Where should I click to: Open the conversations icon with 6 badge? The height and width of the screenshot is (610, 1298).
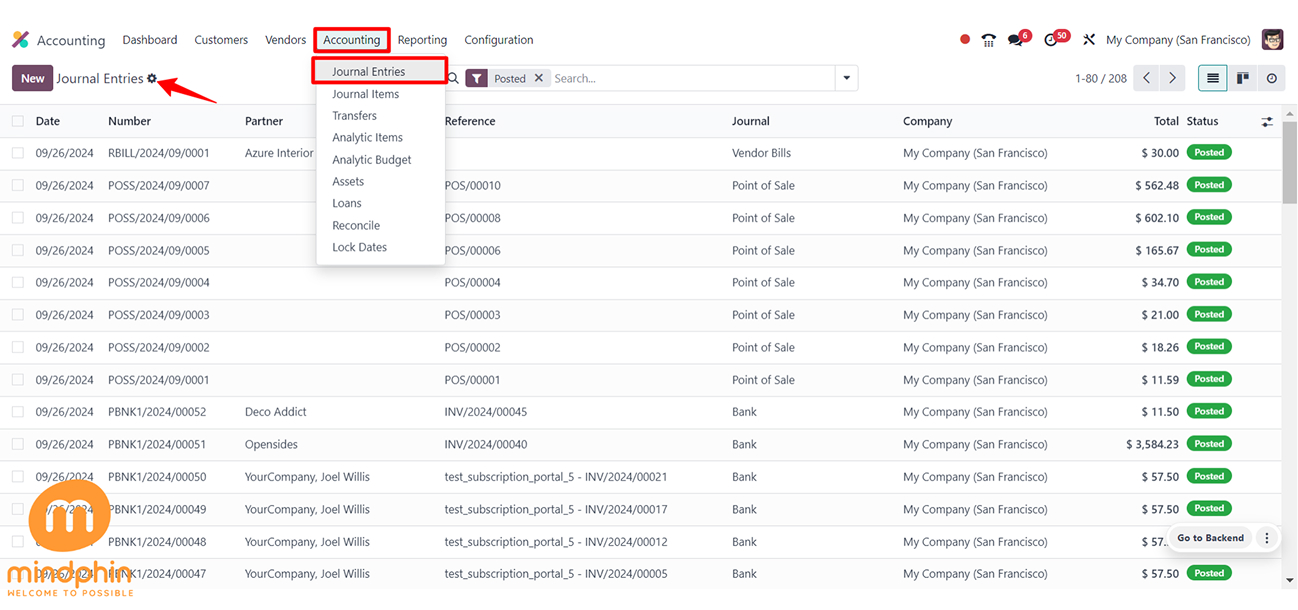click(x=1016, y=40)
